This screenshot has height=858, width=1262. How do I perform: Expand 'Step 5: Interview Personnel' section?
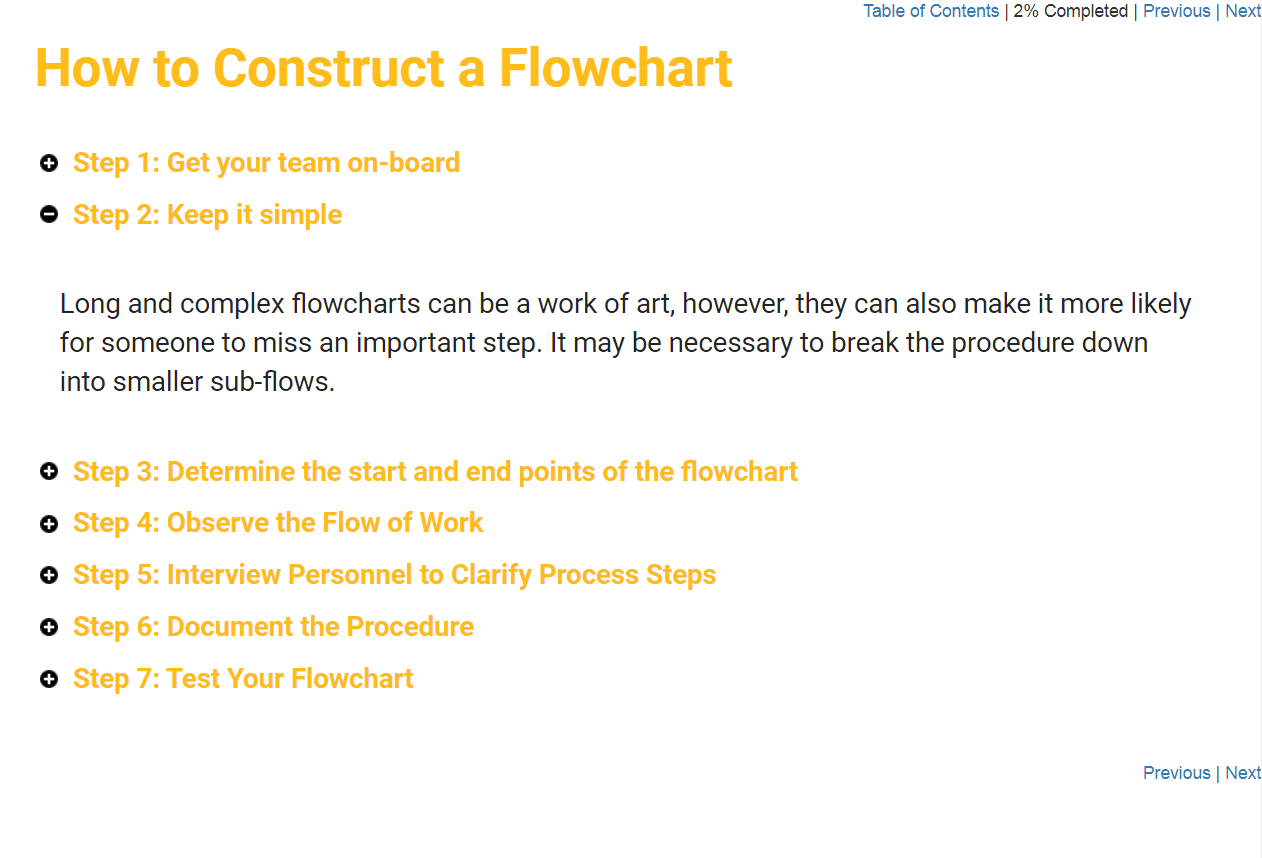pos(394,574)
